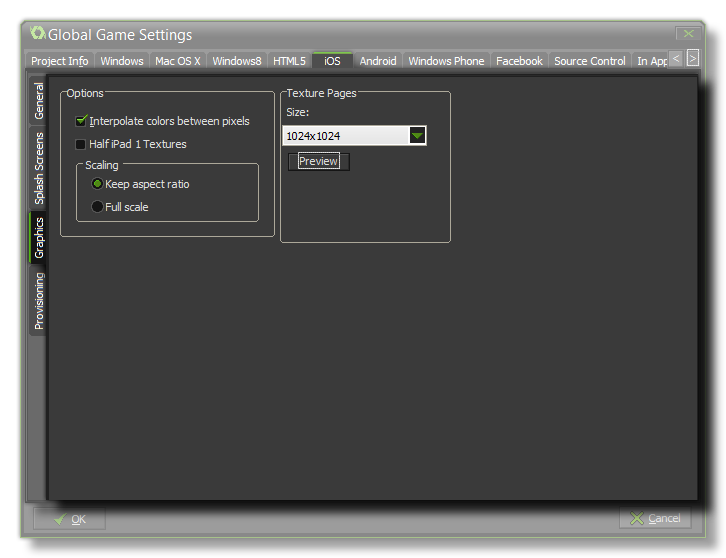Select Keep aspect ratio scaling option
Screen dimensions: 726x558
(97, 184)
